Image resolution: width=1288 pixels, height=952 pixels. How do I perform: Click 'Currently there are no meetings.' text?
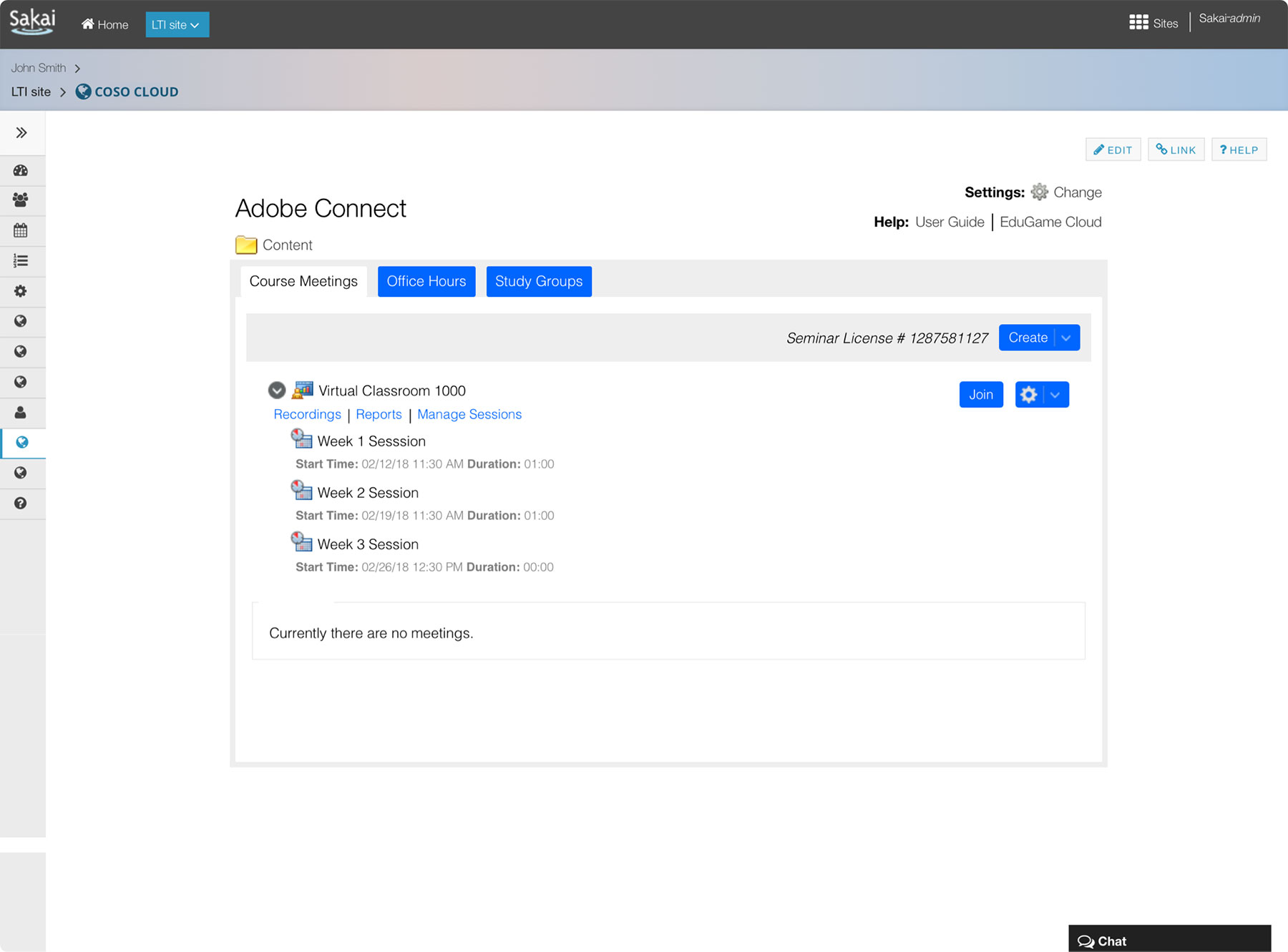pos(371,633)
